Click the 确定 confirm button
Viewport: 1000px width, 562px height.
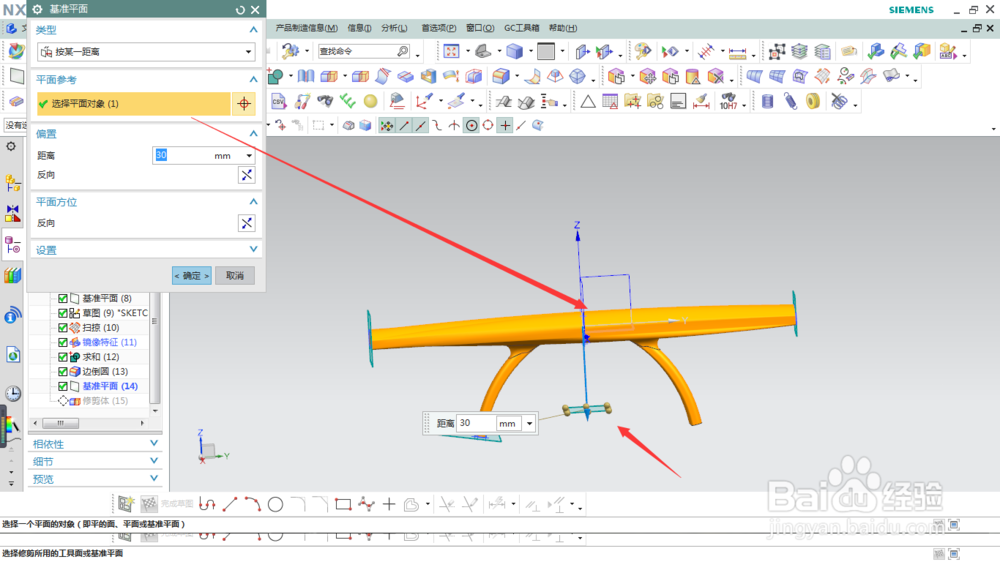(191, 276)
